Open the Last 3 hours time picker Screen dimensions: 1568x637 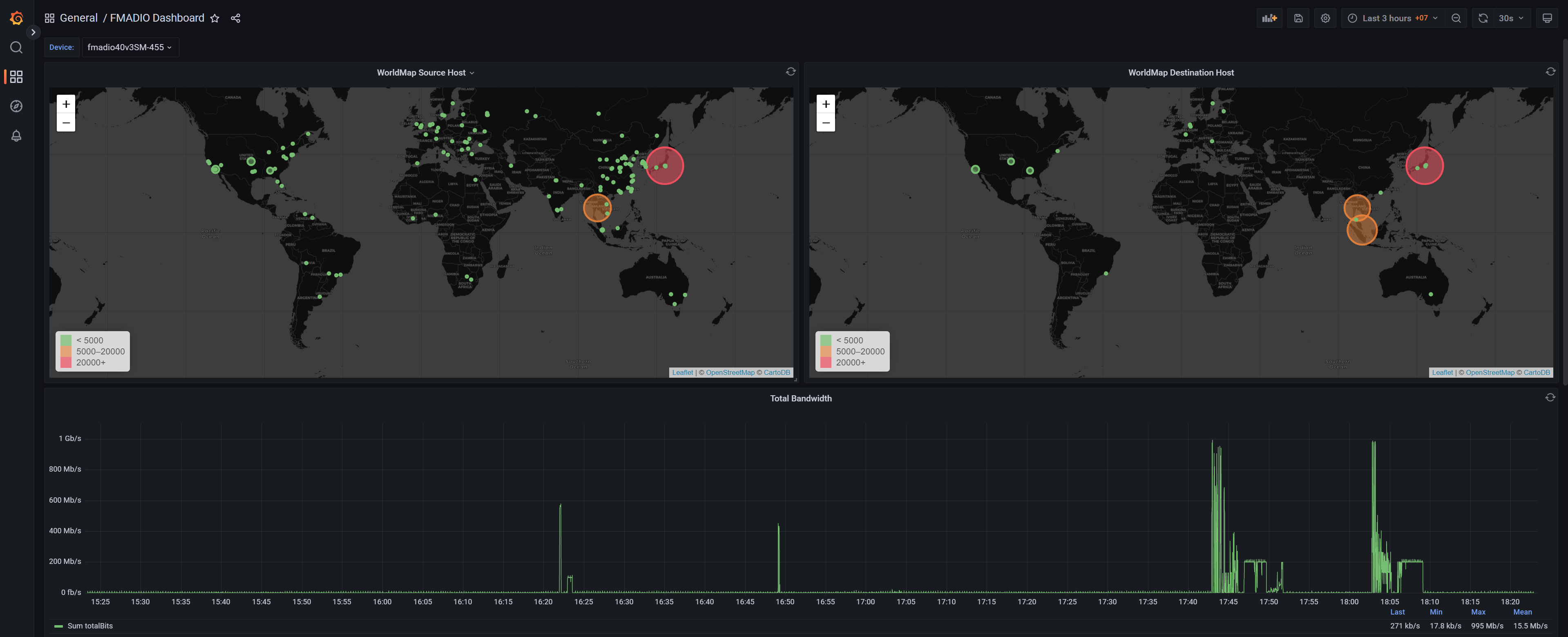coord(1393,18)
